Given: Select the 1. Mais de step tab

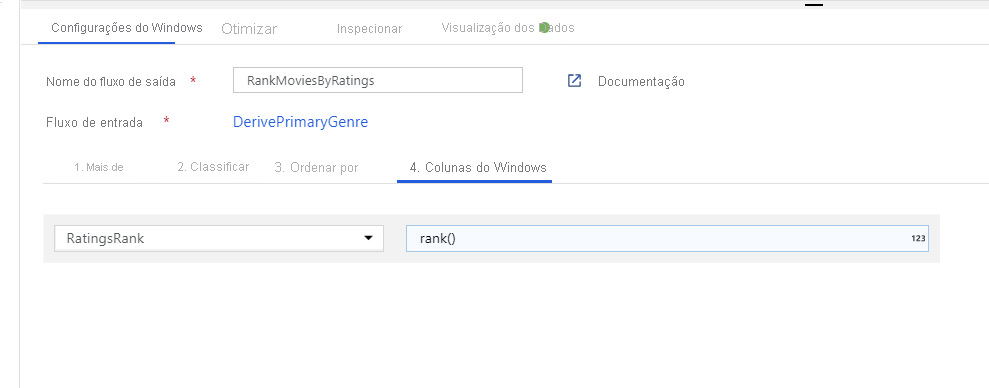Looking at the screenshot, I should 98,167.
